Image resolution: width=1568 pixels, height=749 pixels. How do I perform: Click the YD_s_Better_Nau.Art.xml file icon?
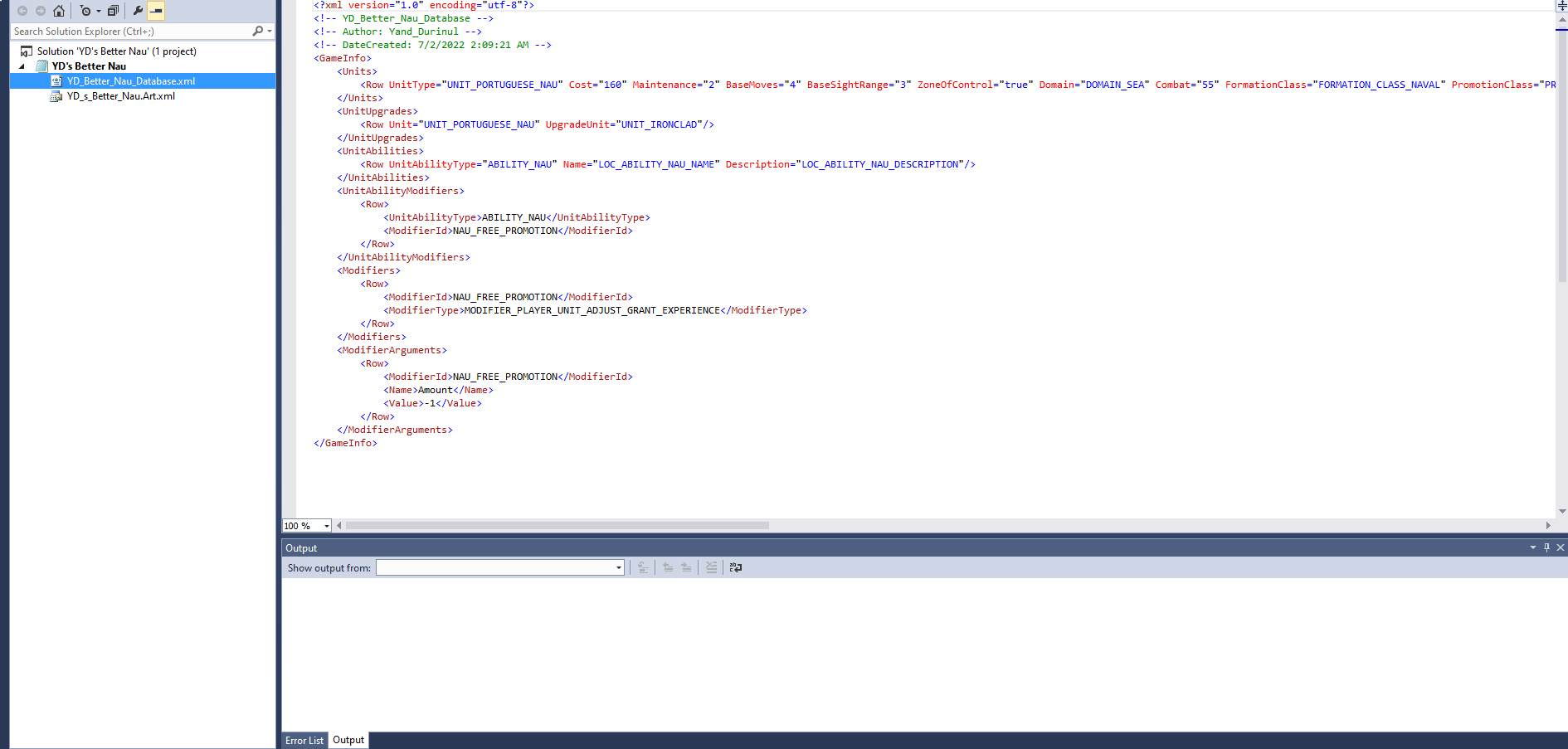coord(56,96)
